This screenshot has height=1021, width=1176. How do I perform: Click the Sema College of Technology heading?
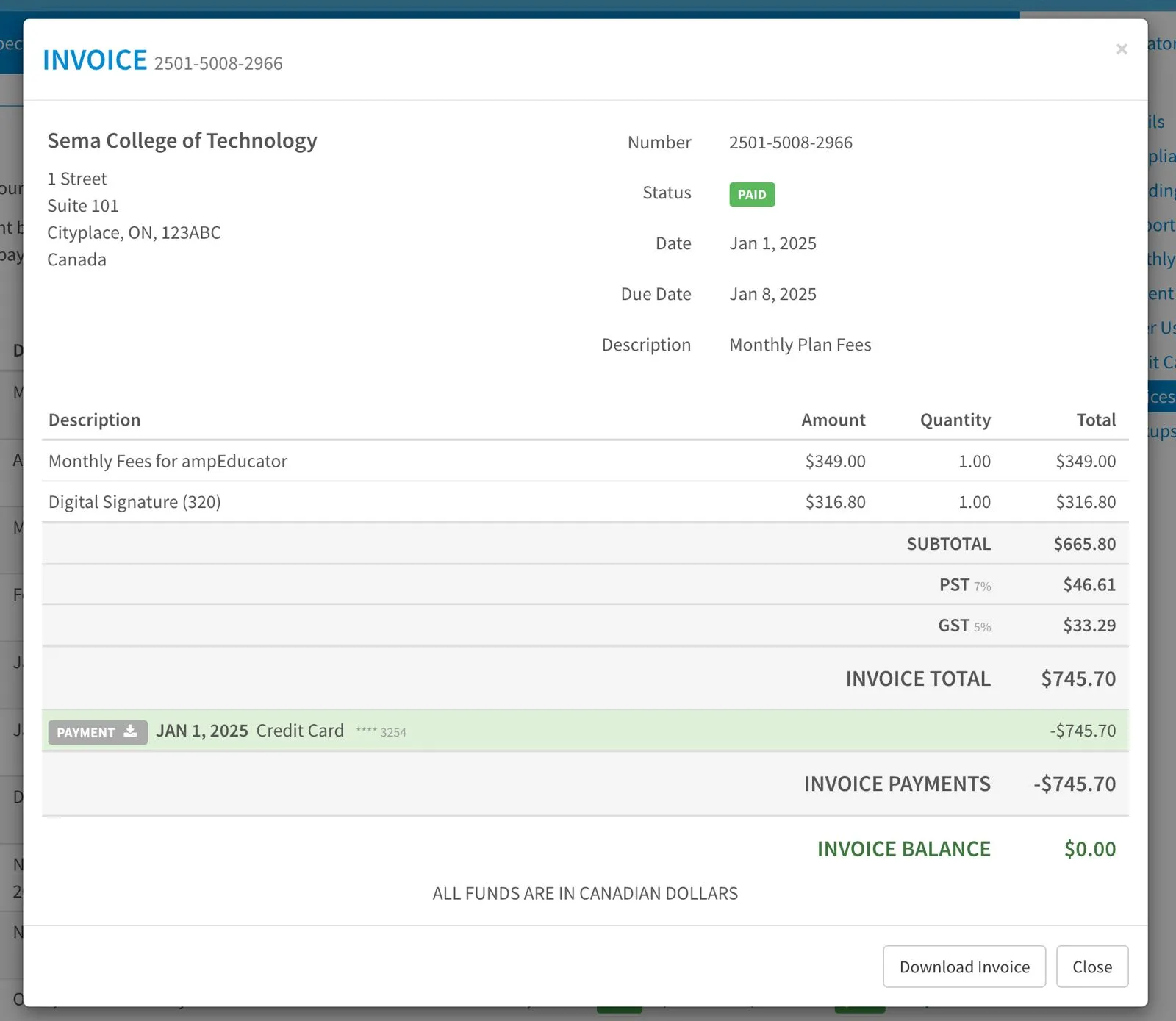tap(182, 140)
